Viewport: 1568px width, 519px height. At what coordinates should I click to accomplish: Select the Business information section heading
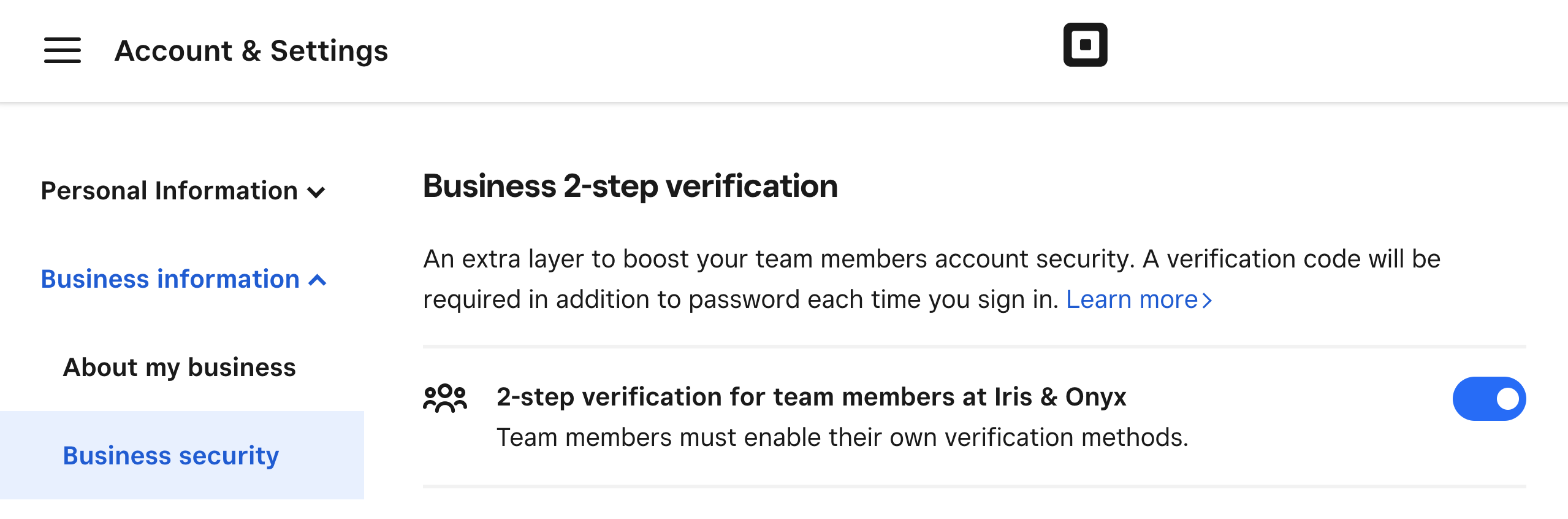pos(170,279)
